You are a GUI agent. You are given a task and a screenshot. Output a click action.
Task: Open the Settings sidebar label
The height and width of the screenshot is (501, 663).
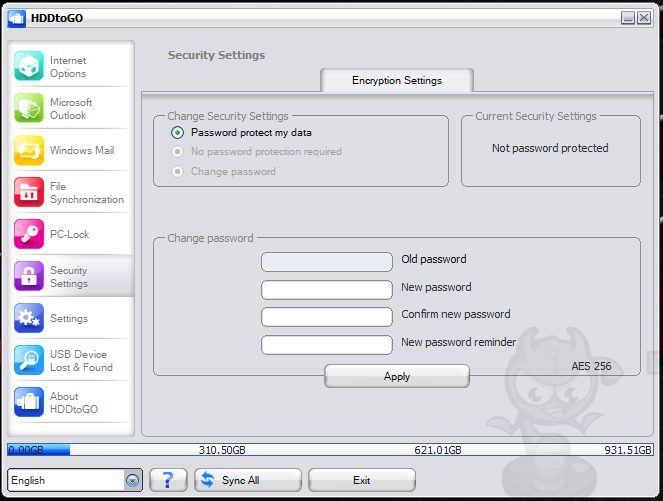click(x=69, y=318)
